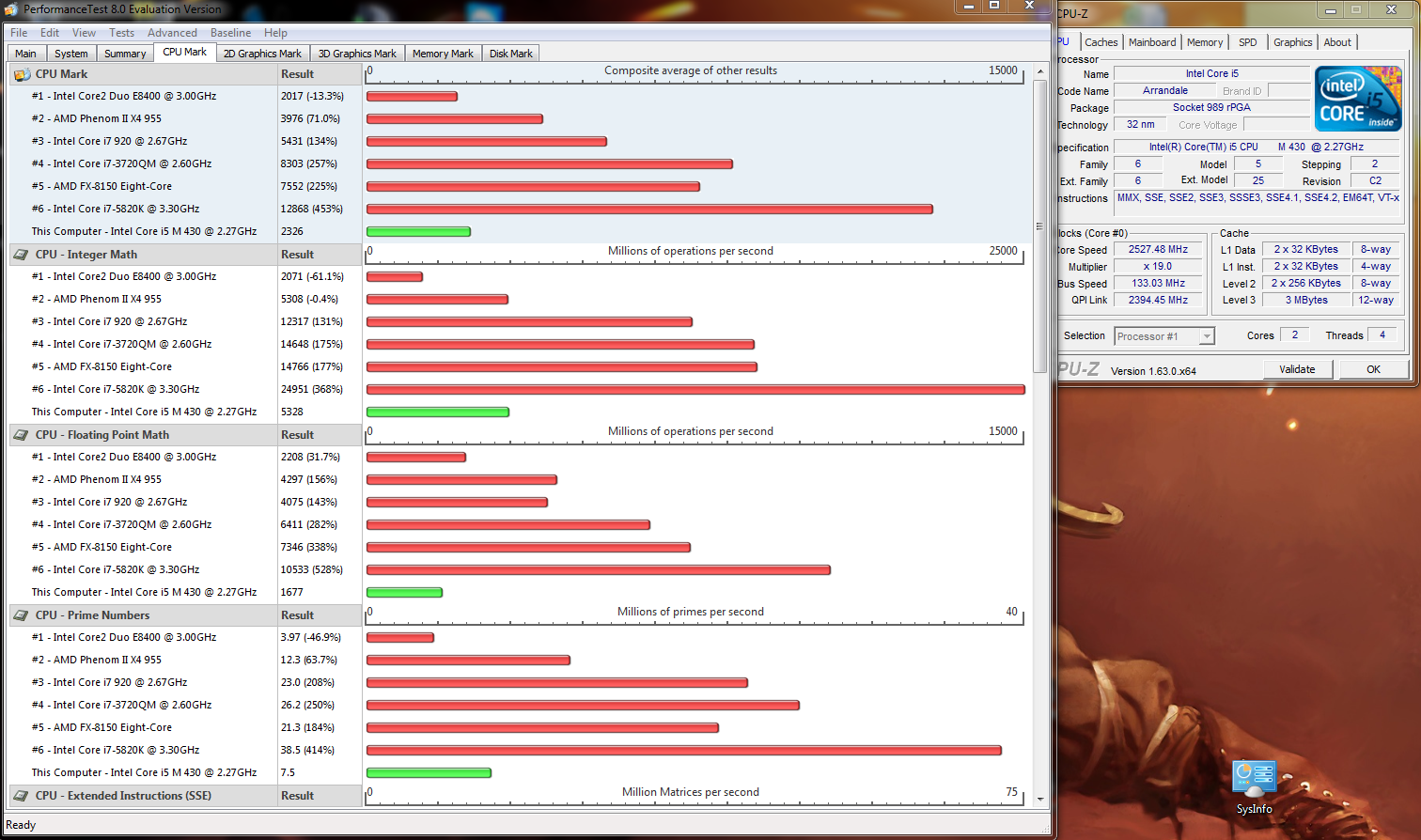The width and height of the screenshot is (1421, 840).
Task: Open the Memory tab in CPU-Z
Action: pos(1205,42)
